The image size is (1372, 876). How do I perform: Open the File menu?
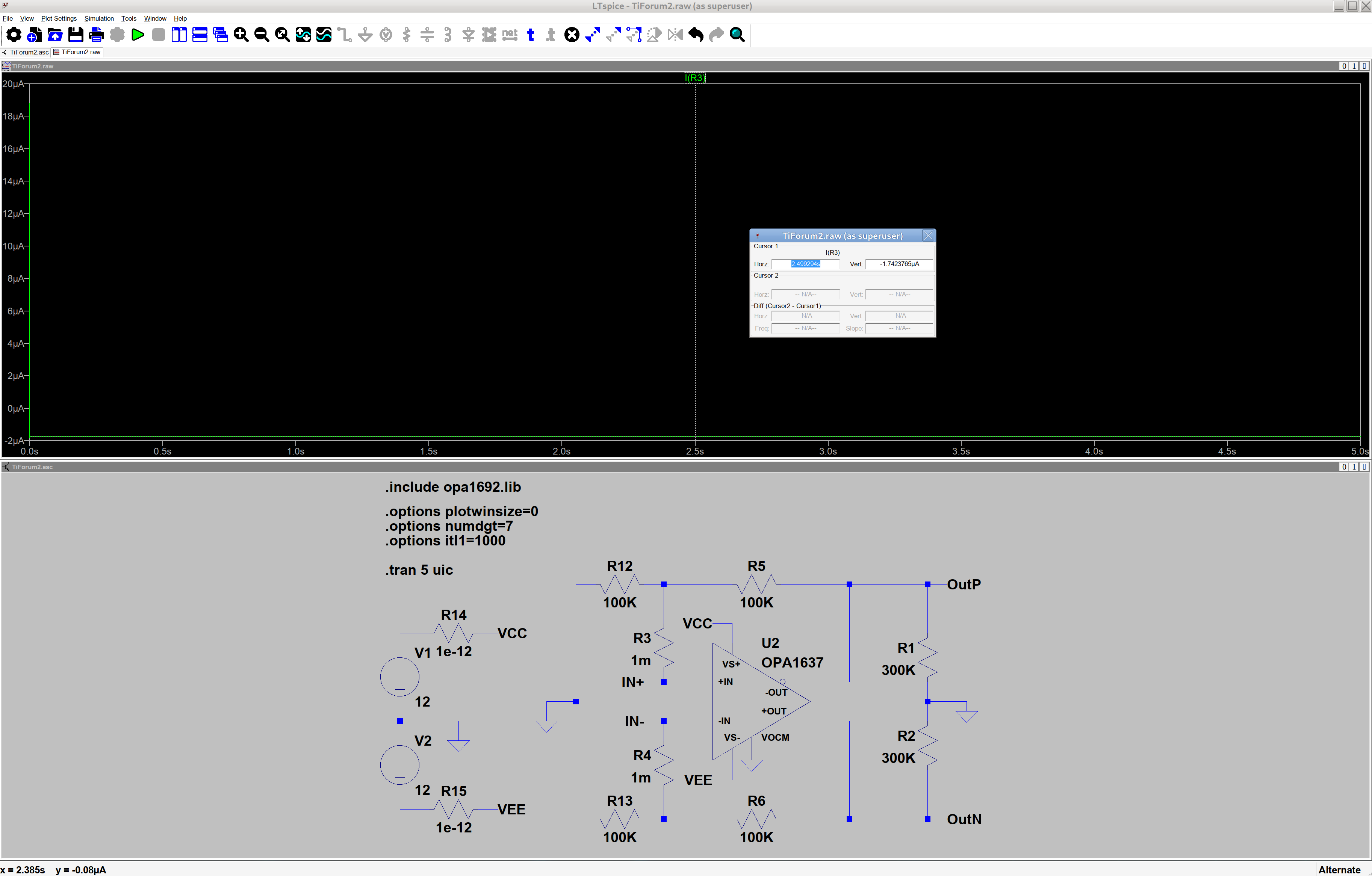8,18
